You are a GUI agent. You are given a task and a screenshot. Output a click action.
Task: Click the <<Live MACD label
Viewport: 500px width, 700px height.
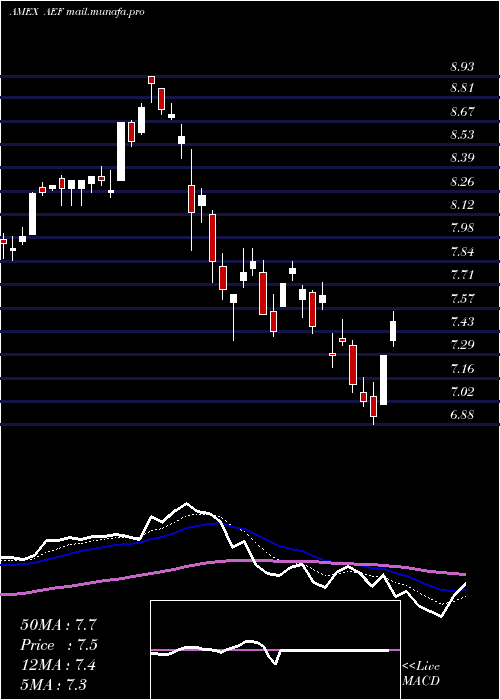point(421,673)
